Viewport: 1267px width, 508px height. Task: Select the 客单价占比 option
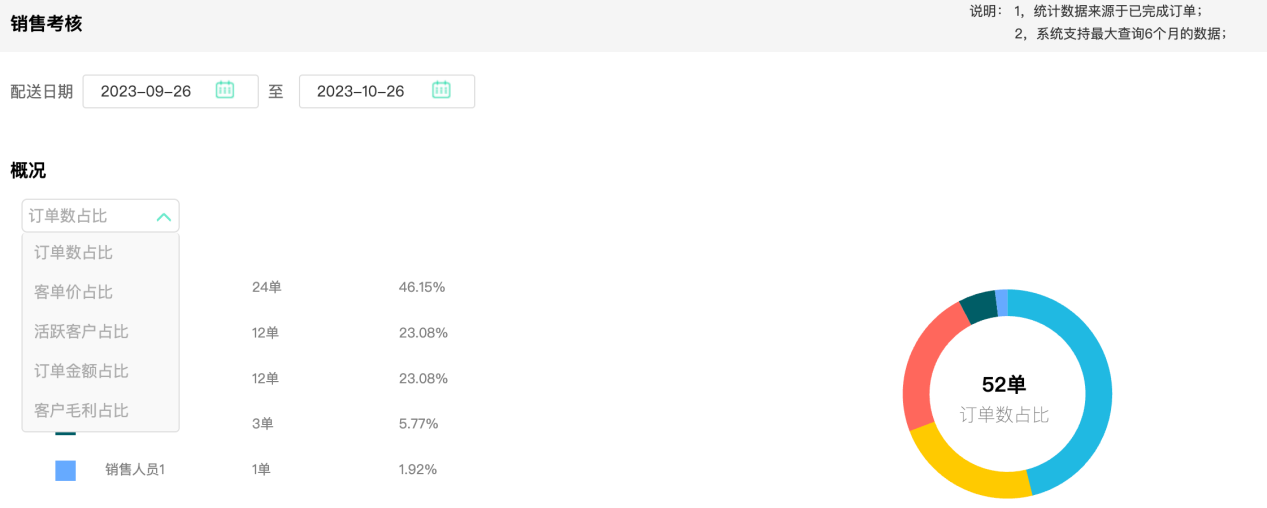tap(74, 292)
